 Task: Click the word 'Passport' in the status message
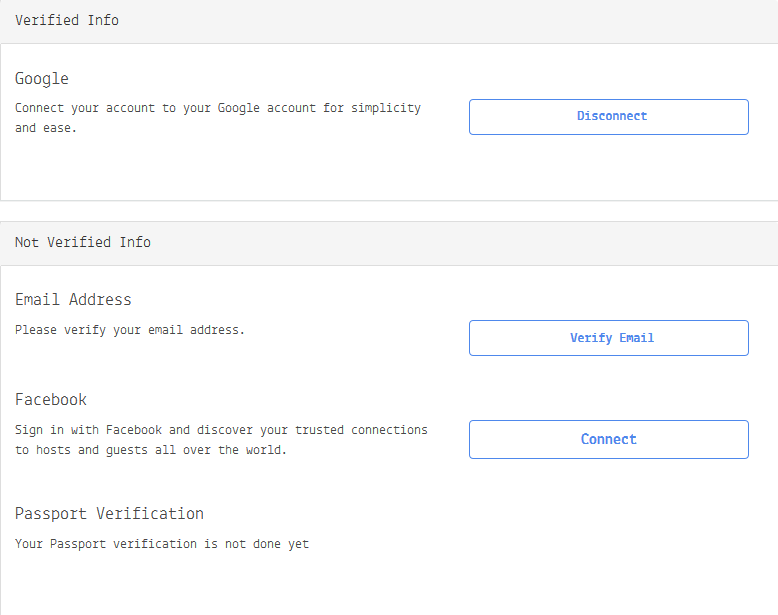(x=78, y=544)
